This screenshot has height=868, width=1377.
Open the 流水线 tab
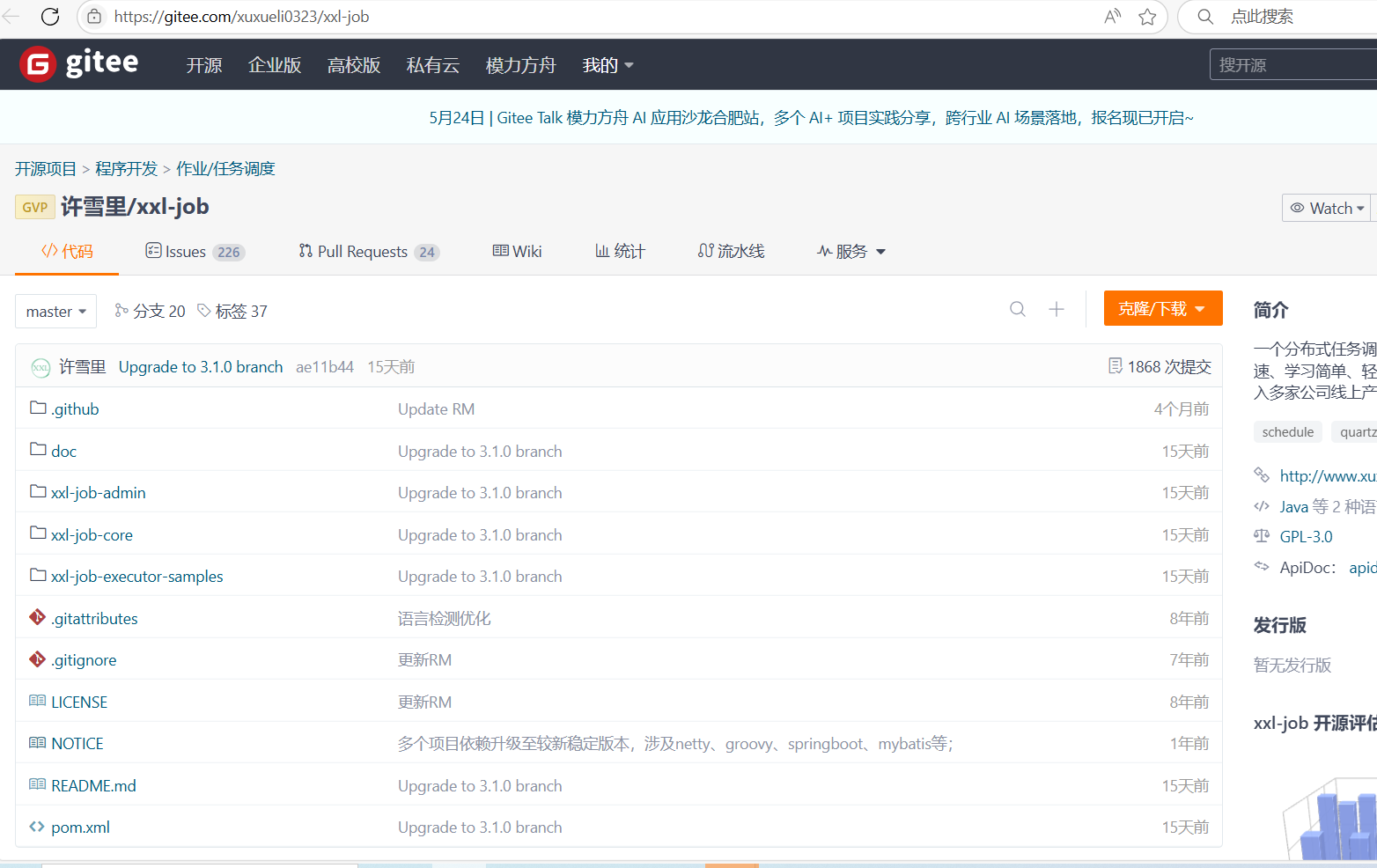pyautogui.click(x=731, y=252)
